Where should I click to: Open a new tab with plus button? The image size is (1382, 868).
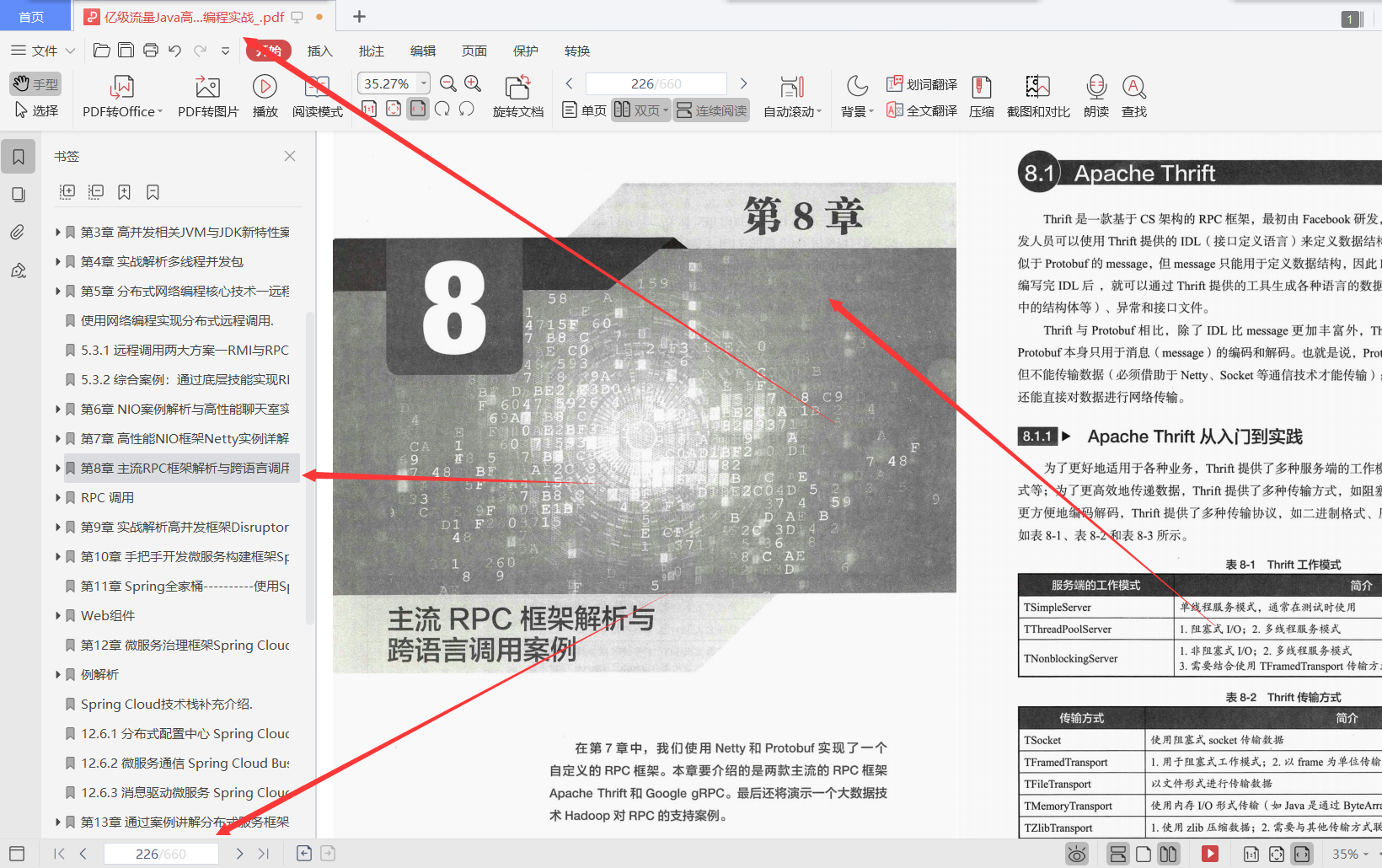[359, 16]
